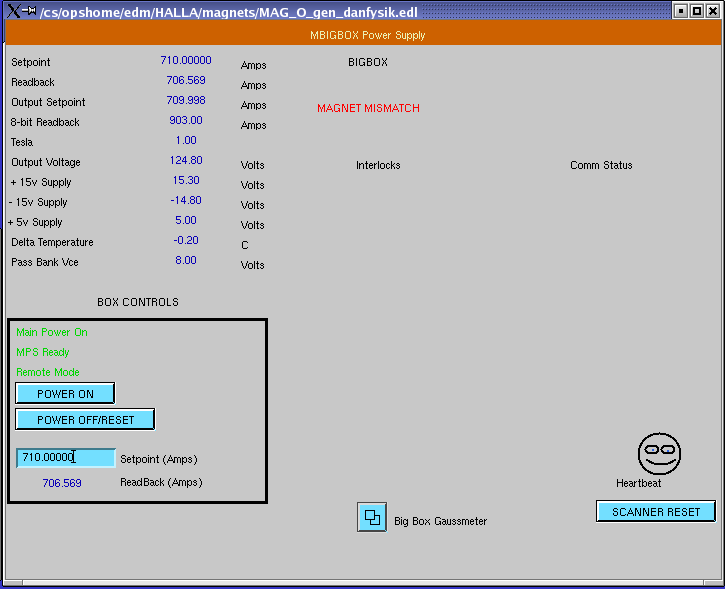Click the BIGBOX magnet name label
The image size is (725, 589).
(368, 62)
